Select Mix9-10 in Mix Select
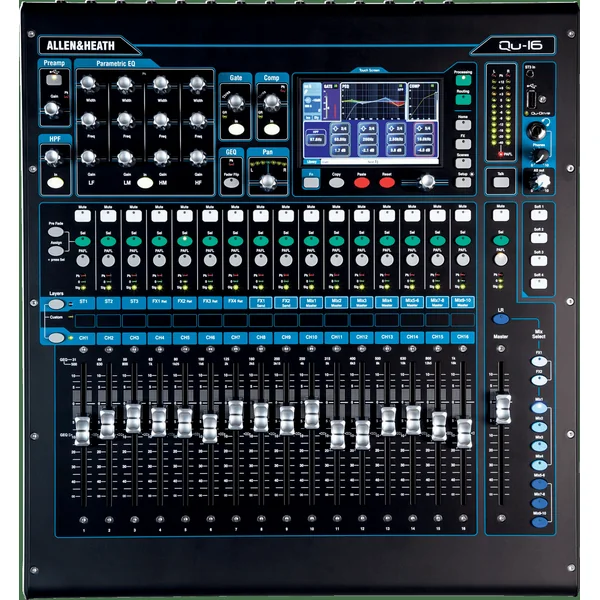The height and width of the screenshot is (600, 600). coord(540,522)
